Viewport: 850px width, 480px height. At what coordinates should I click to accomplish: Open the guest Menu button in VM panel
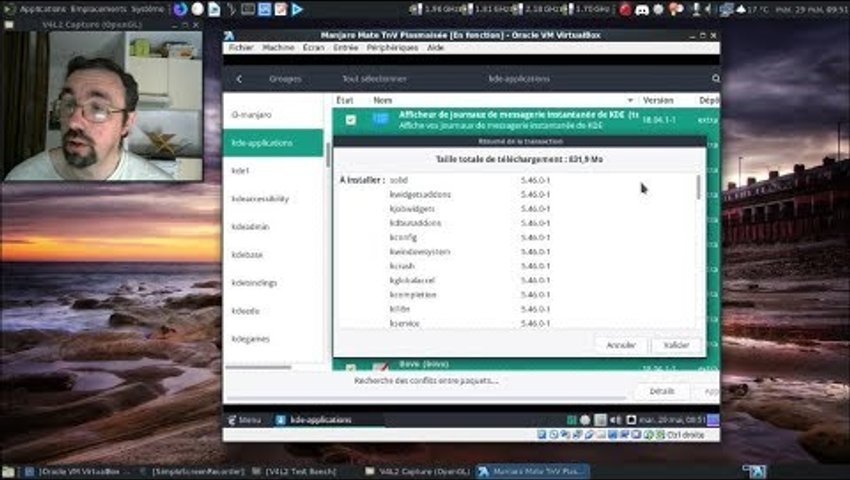click(245, 420)
